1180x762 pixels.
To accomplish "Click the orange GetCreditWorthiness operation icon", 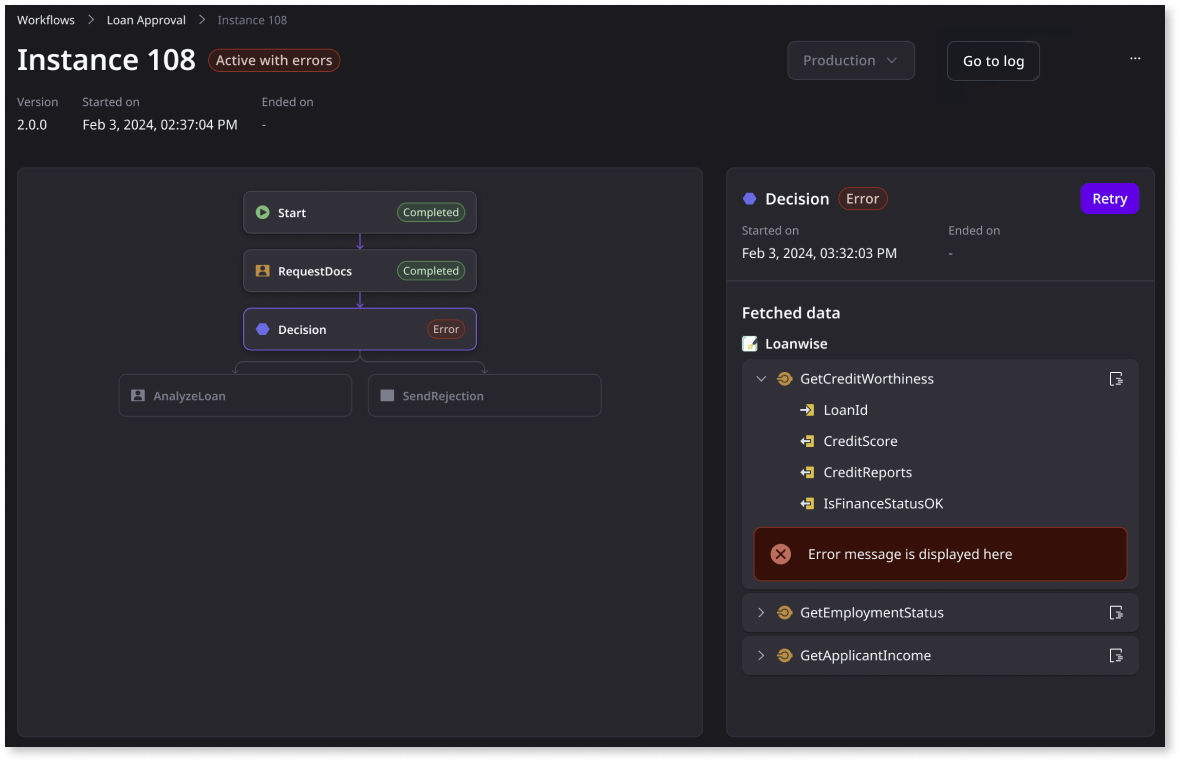I will pos(784,379).
